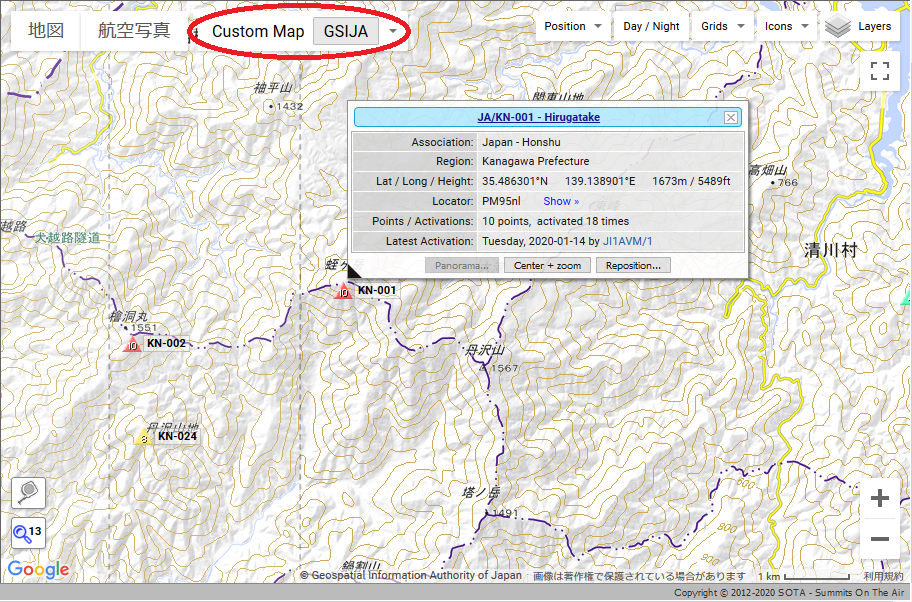Click the GSIJA map source button
The width and height of the screenshot is (912, 602).
tap(345, 31)
